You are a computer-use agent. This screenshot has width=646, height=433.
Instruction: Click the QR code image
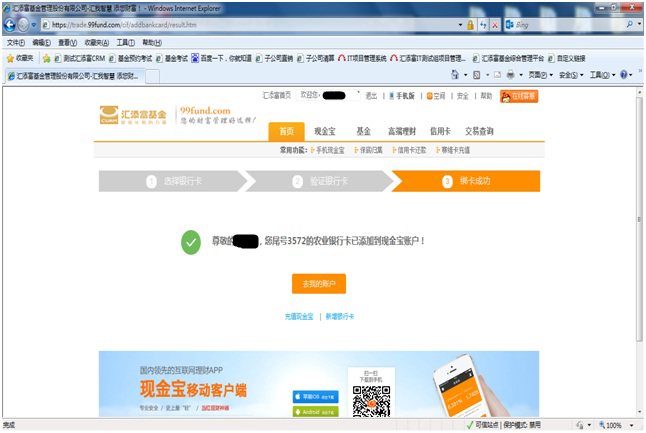[x=371, y=402]
